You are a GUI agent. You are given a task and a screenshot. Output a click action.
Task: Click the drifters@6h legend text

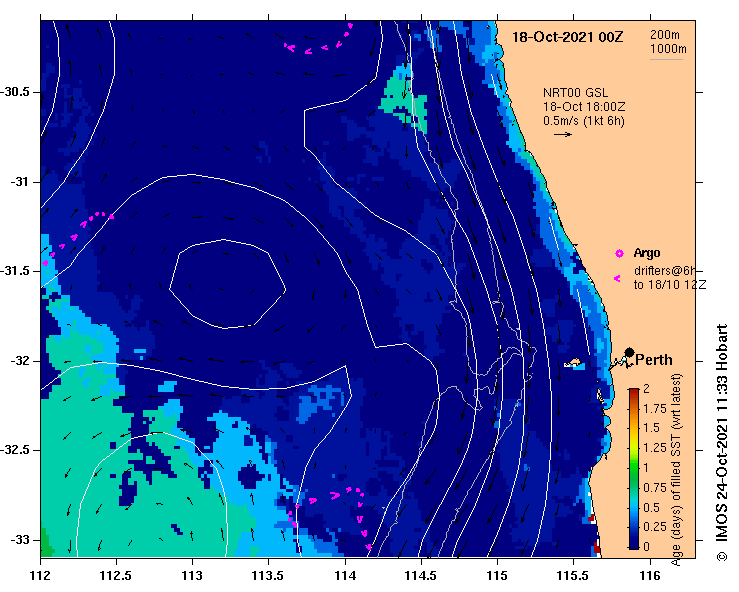pos(665,271)
